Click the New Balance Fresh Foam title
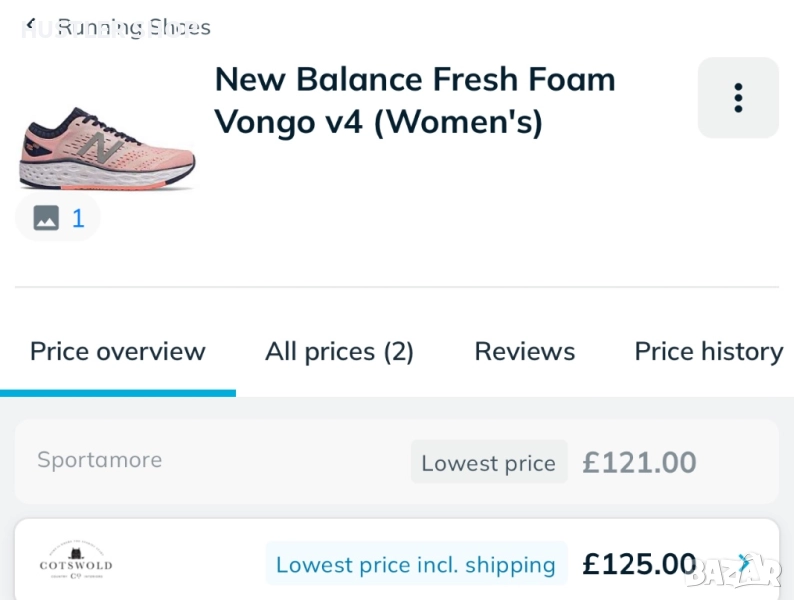The height and width of the screenshot is (600, 794). pos(415,100)
